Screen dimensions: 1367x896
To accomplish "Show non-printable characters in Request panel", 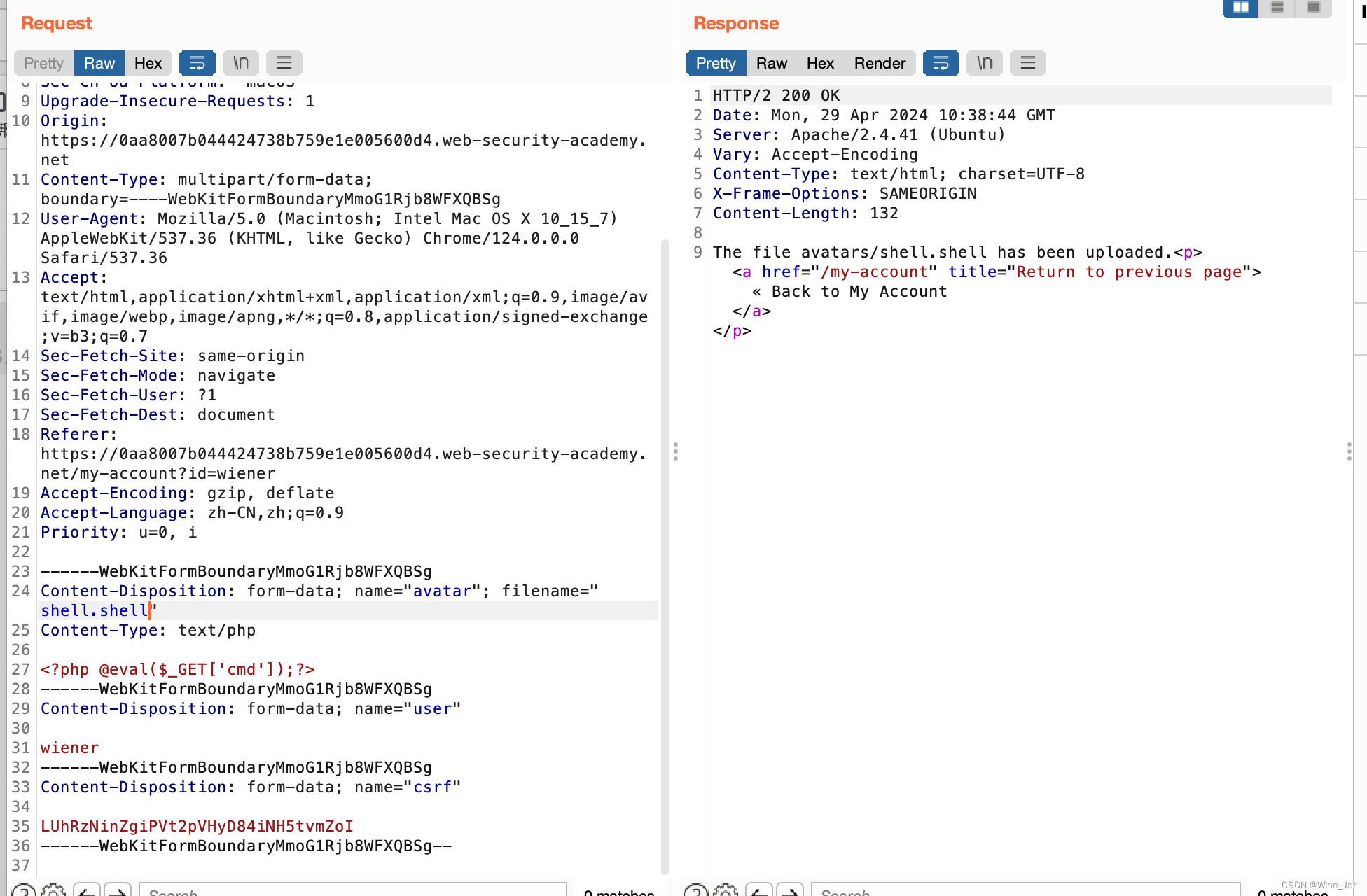I will pyautogui.click(x=241, y=63).
